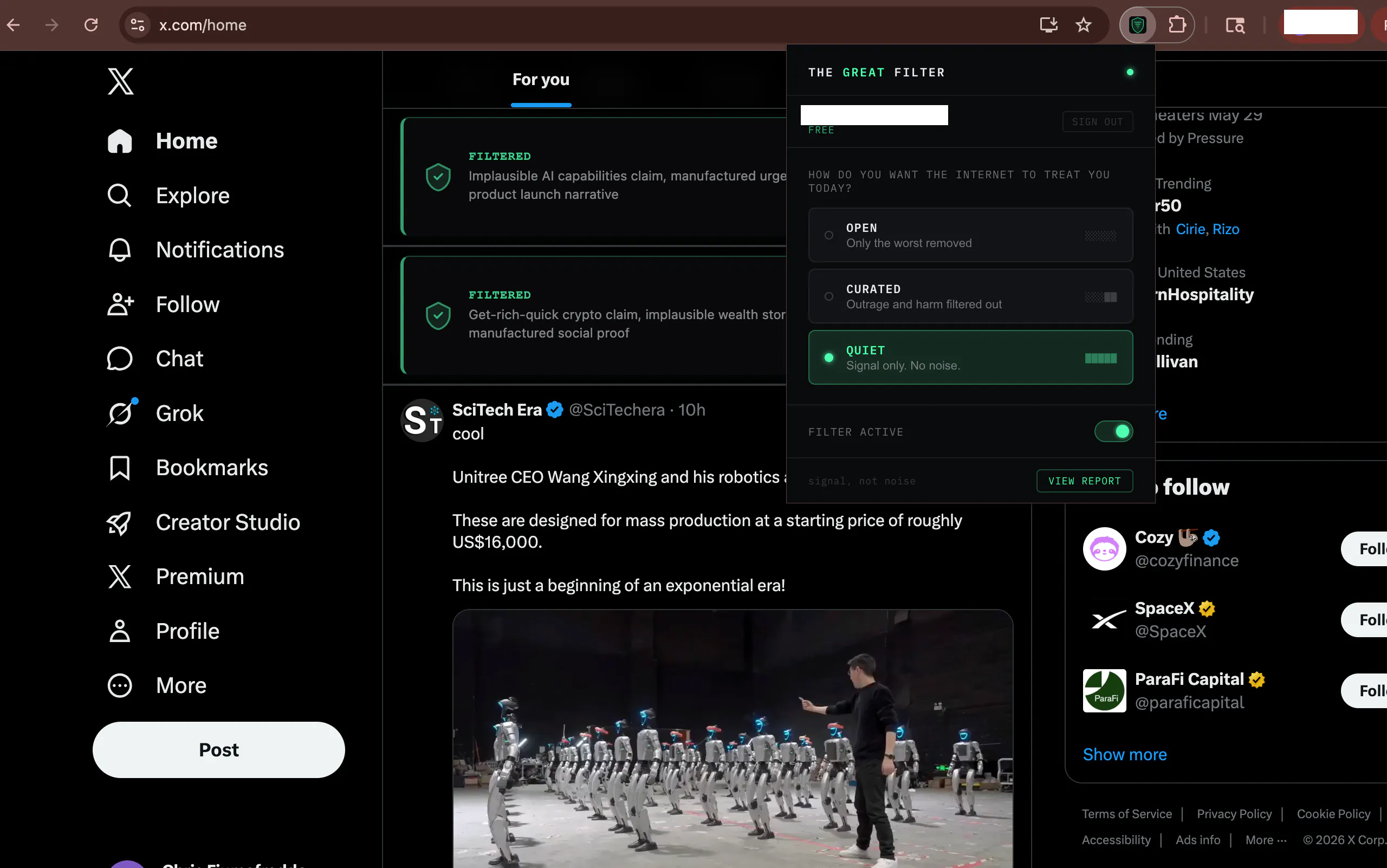This screenshot has height=868, width=1387.
Task: Open Bookmarks in the sidebar
Action: pyautogui.click(x=187, y=468)
